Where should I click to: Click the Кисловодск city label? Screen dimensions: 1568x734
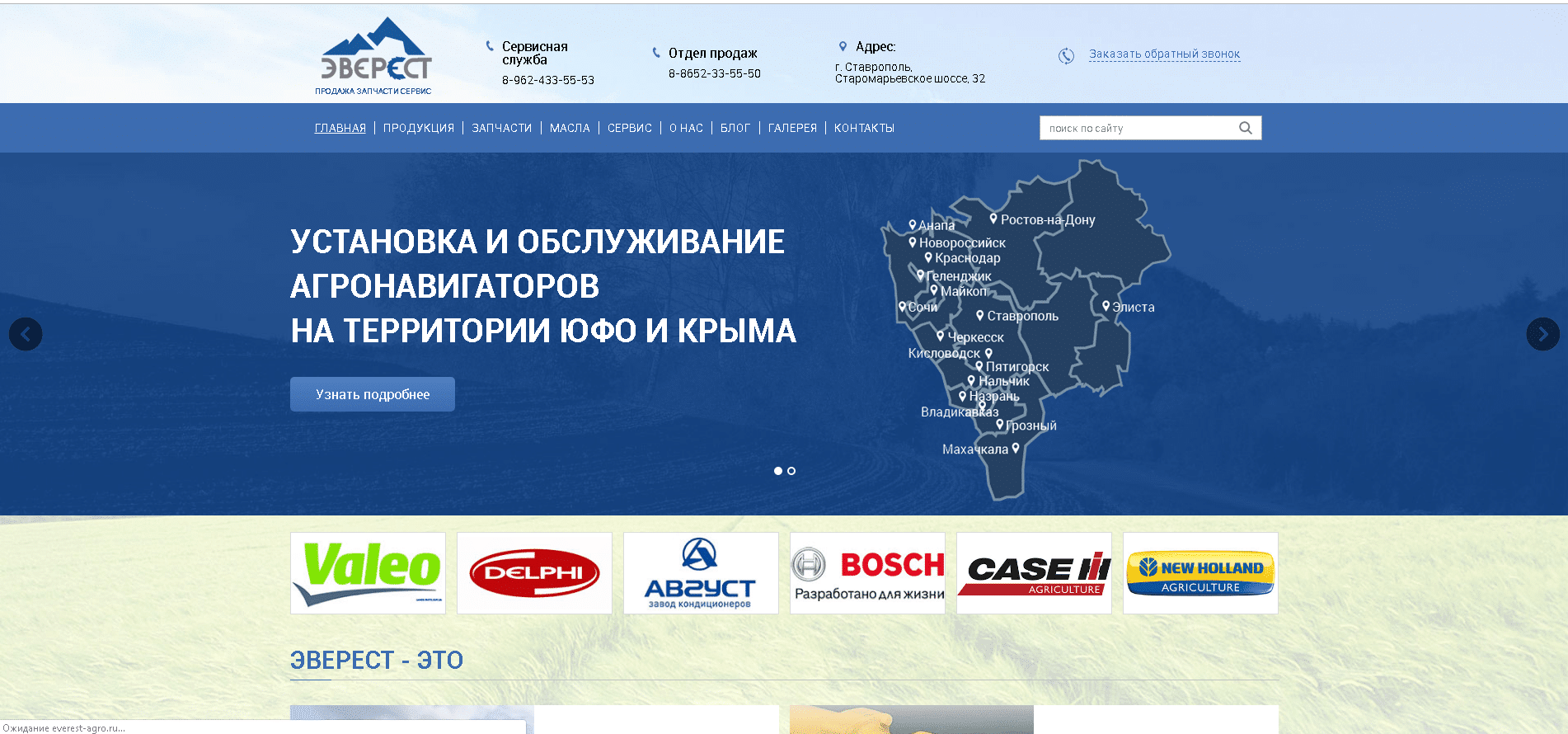944,353
